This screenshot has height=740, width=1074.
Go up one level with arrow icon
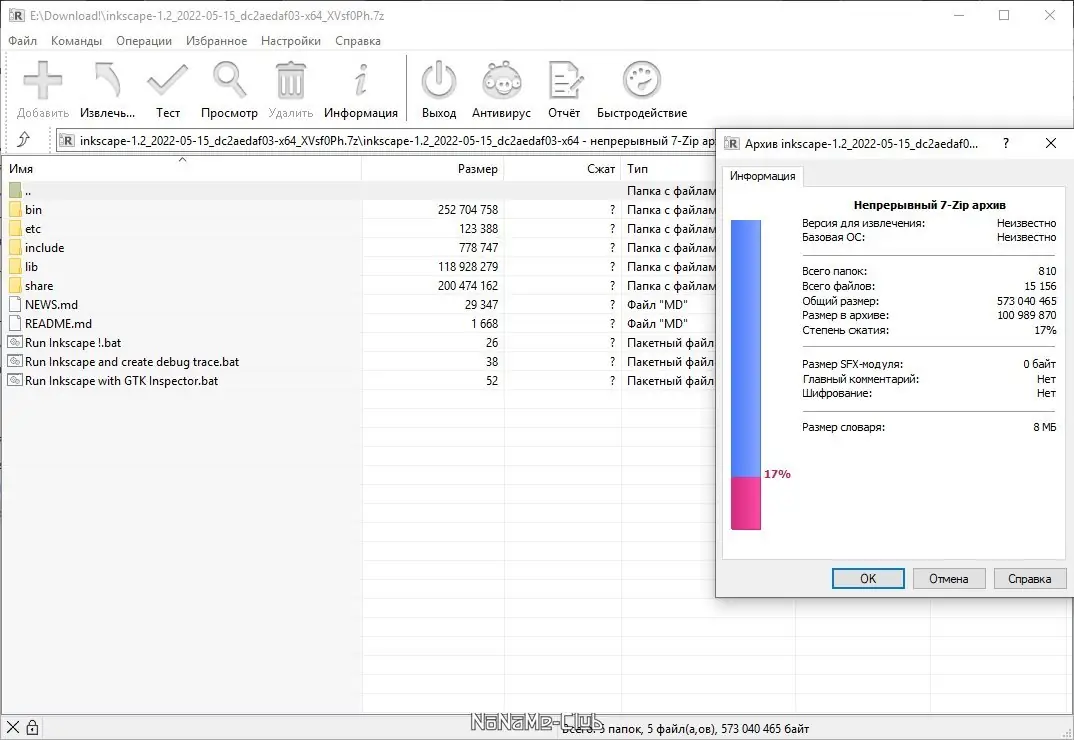[x=24, y=140]
